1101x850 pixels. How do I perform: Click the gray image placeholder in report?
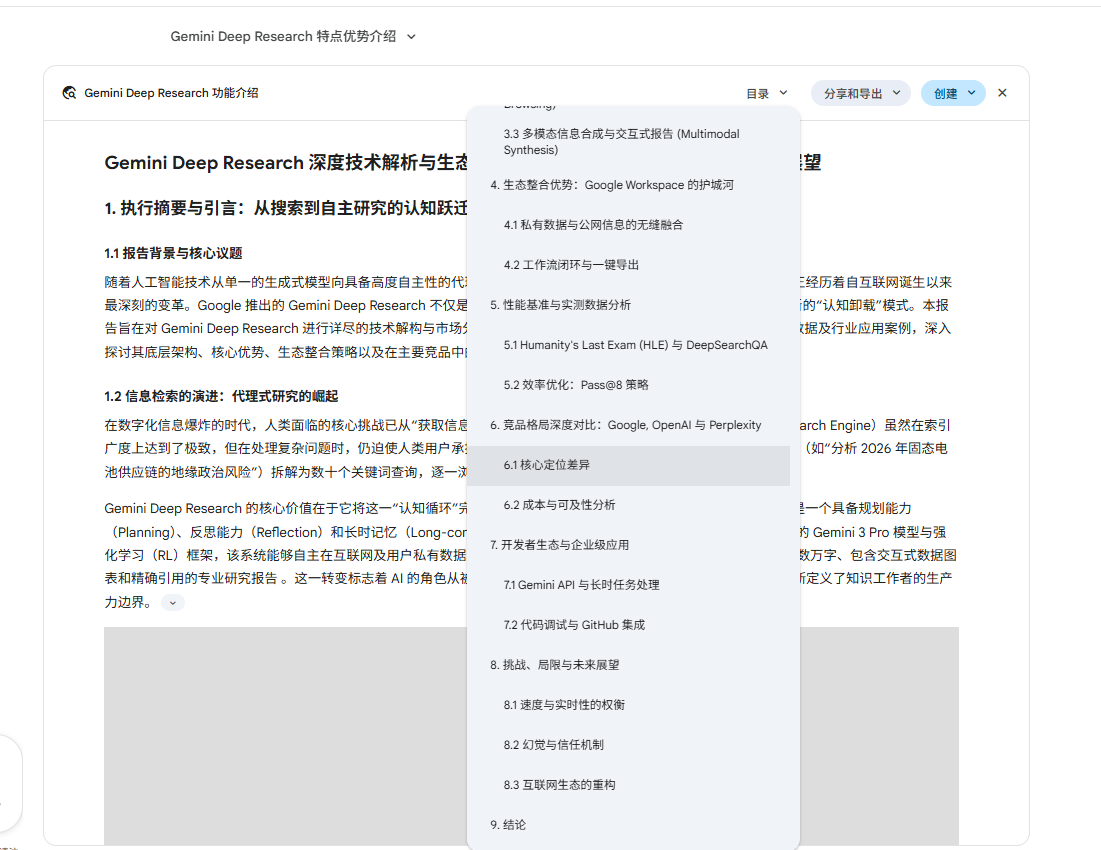(x=285, y=736)
